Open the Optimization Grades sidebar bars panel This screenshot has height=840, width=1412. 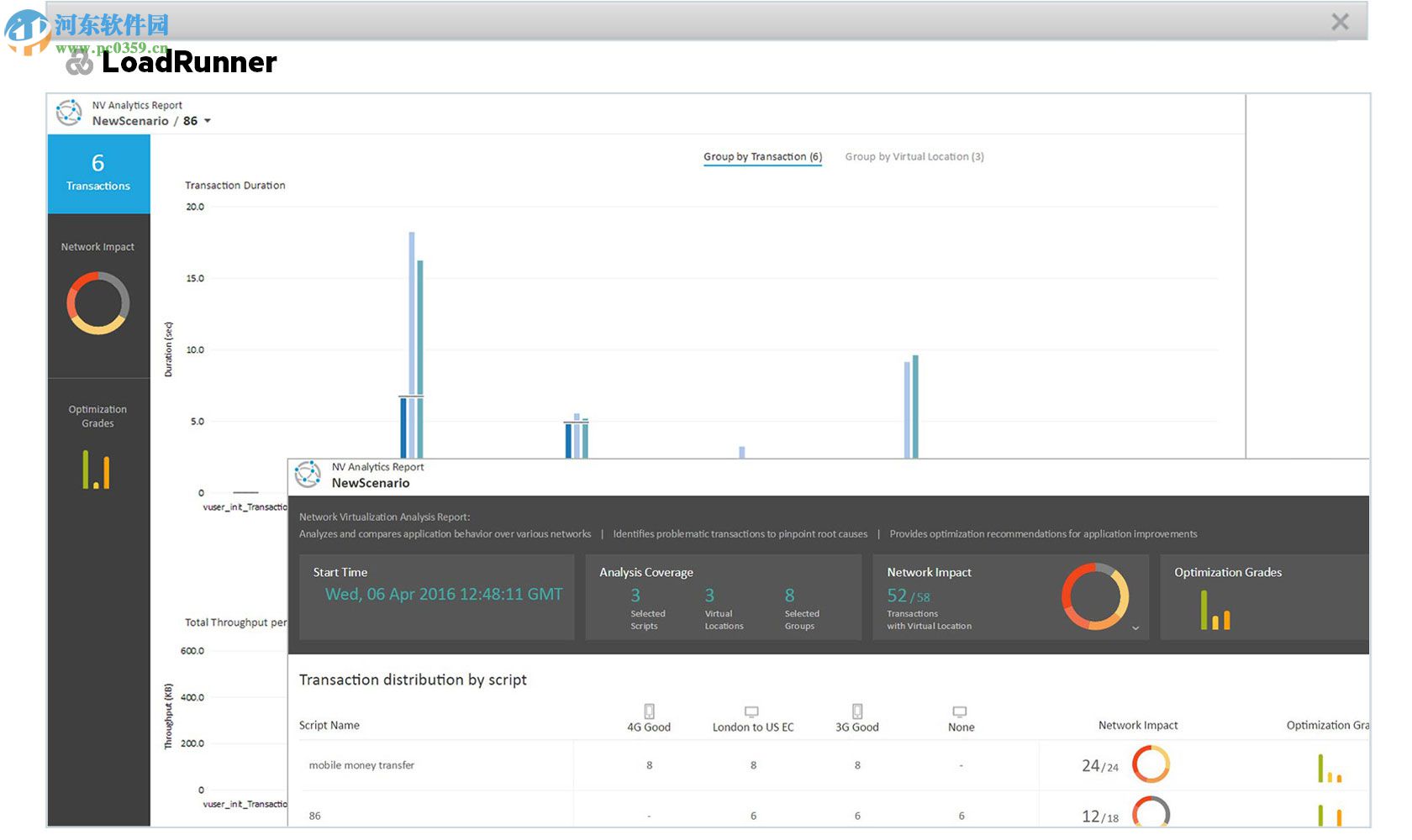tap(98, 449)
